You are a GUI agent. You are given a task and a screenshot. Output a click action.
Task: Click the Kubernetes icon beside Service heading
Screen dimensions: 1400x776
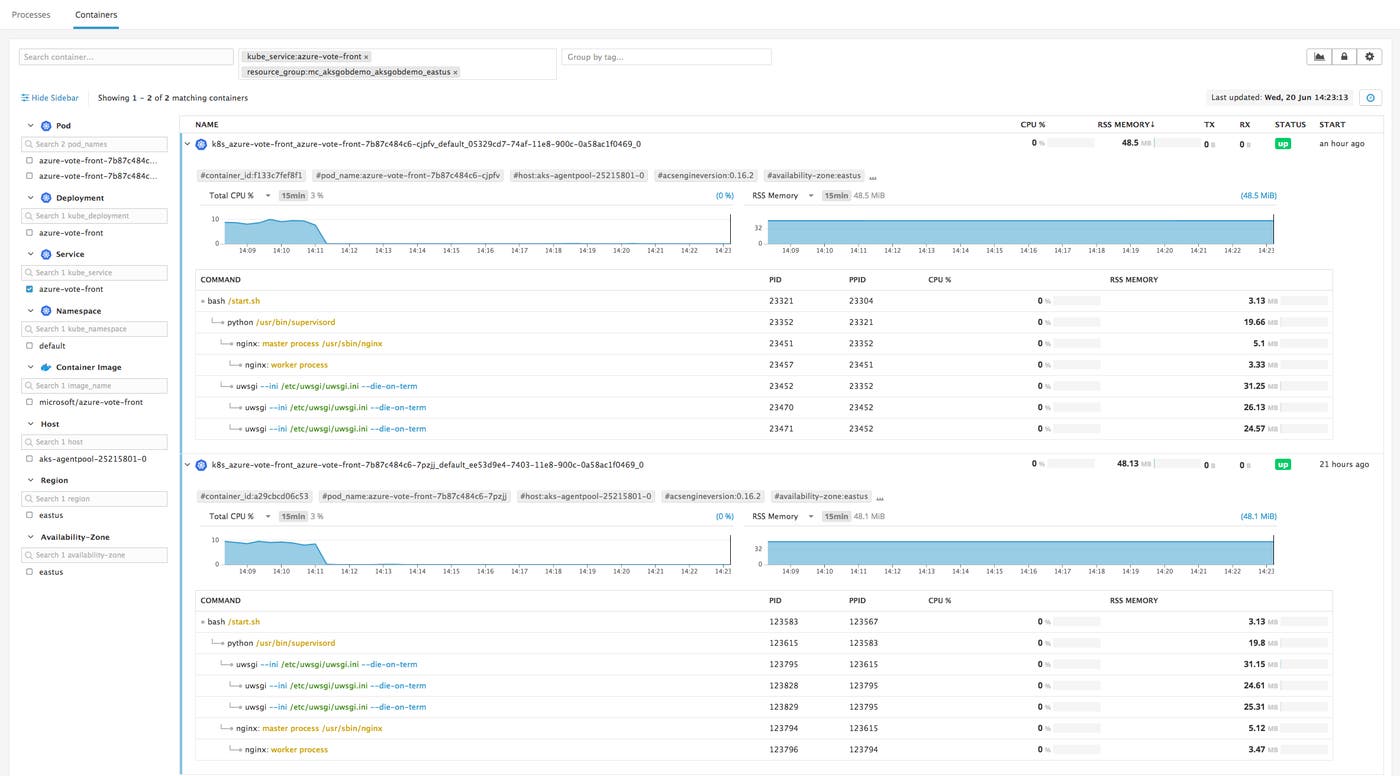(x=46, y=254)
